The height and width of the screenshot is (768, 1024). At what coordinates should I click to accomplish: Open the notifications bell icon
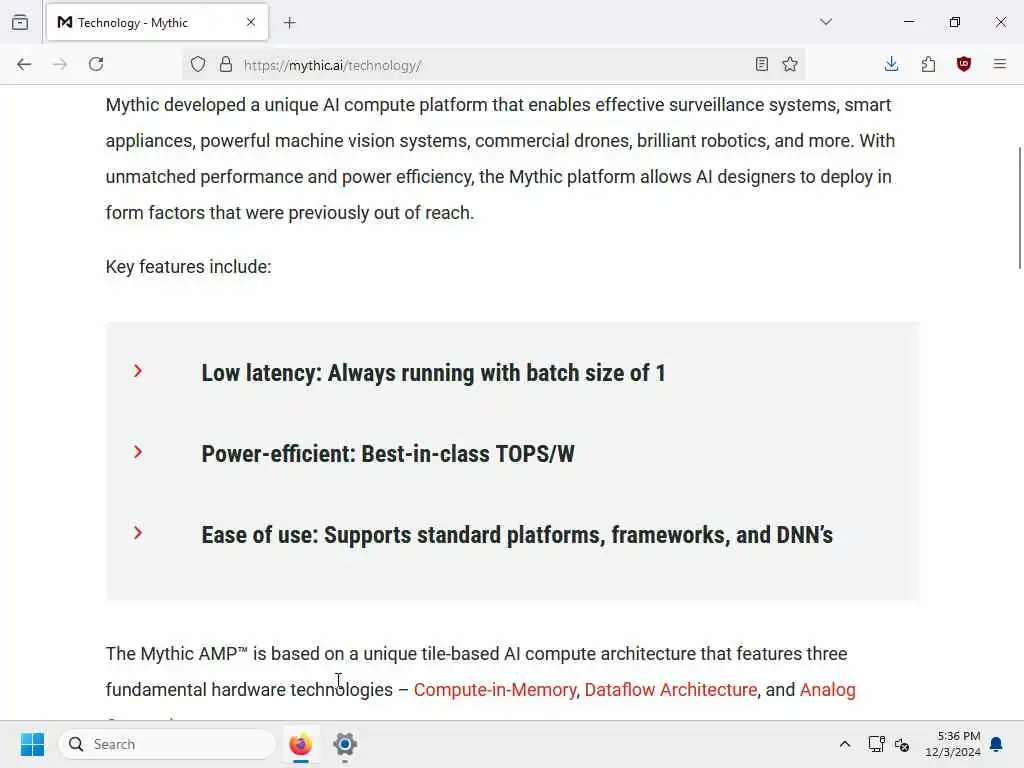(996, 744)
